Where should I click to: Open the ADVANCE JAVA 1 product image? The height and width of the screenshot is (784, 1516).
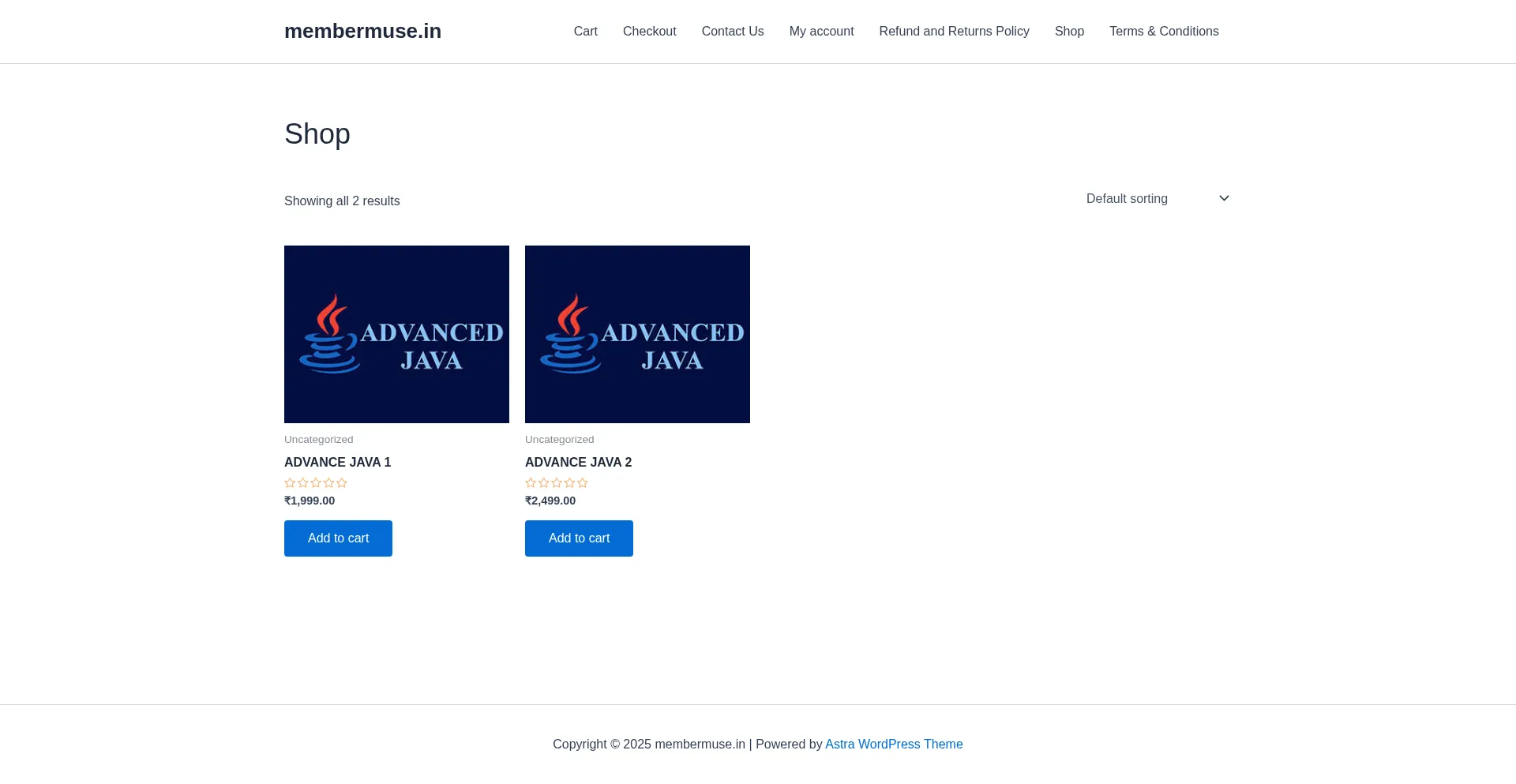pos(396,334)
